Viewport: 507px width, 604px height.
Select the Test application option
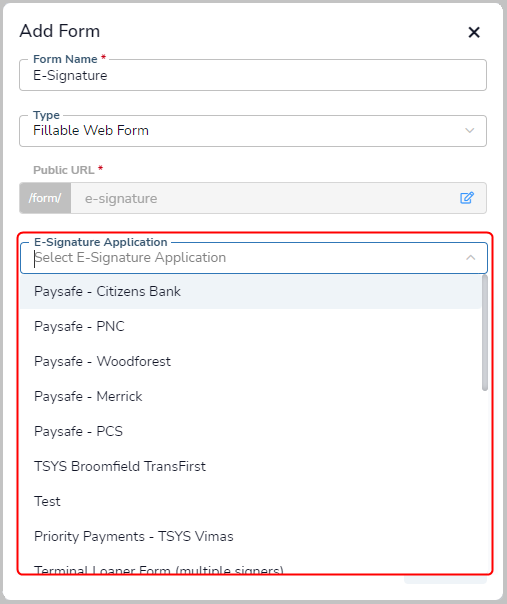point(250,502)
